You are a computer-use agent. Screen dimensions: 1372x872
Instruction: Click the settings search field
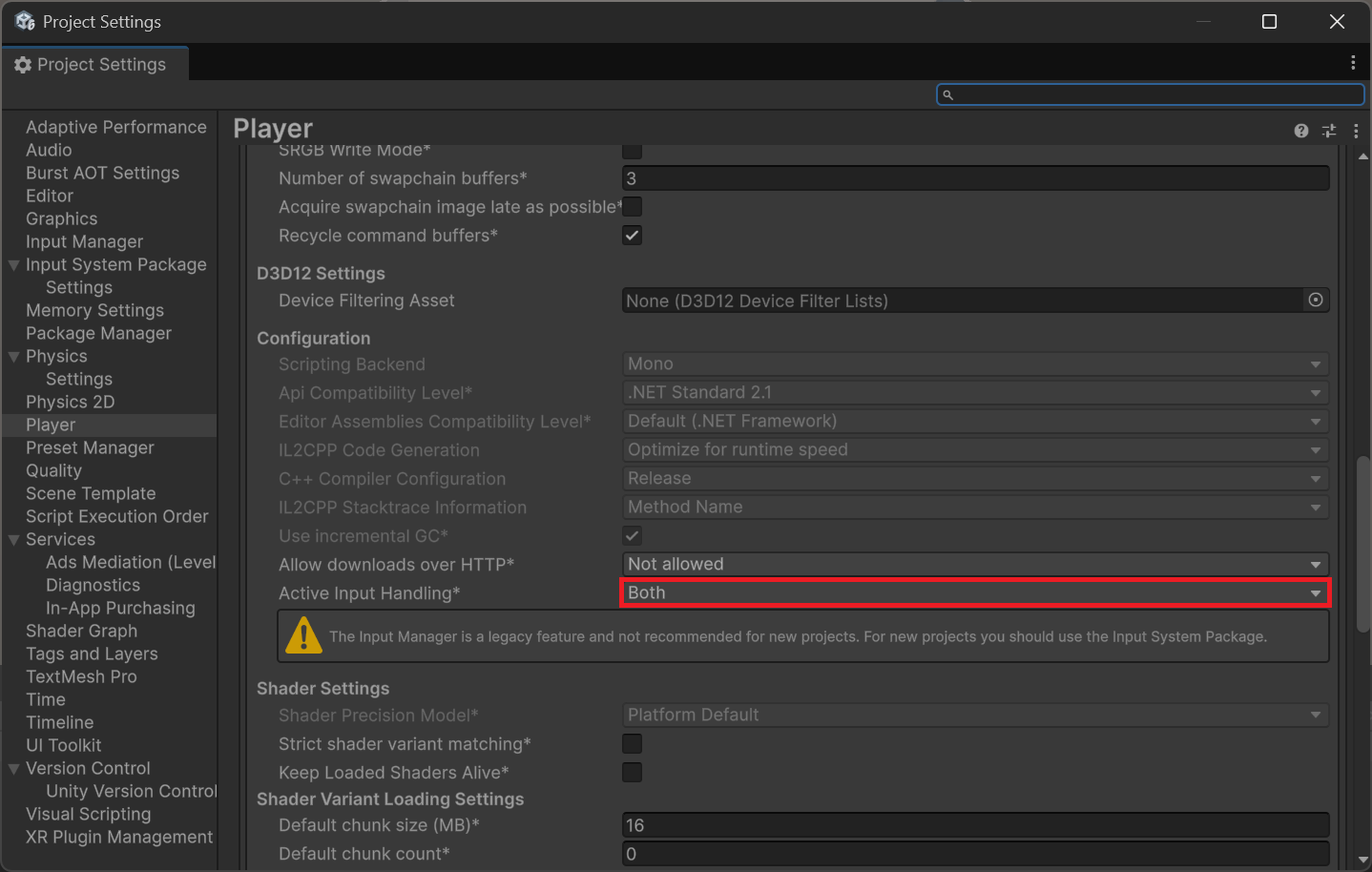point(1151,94)
